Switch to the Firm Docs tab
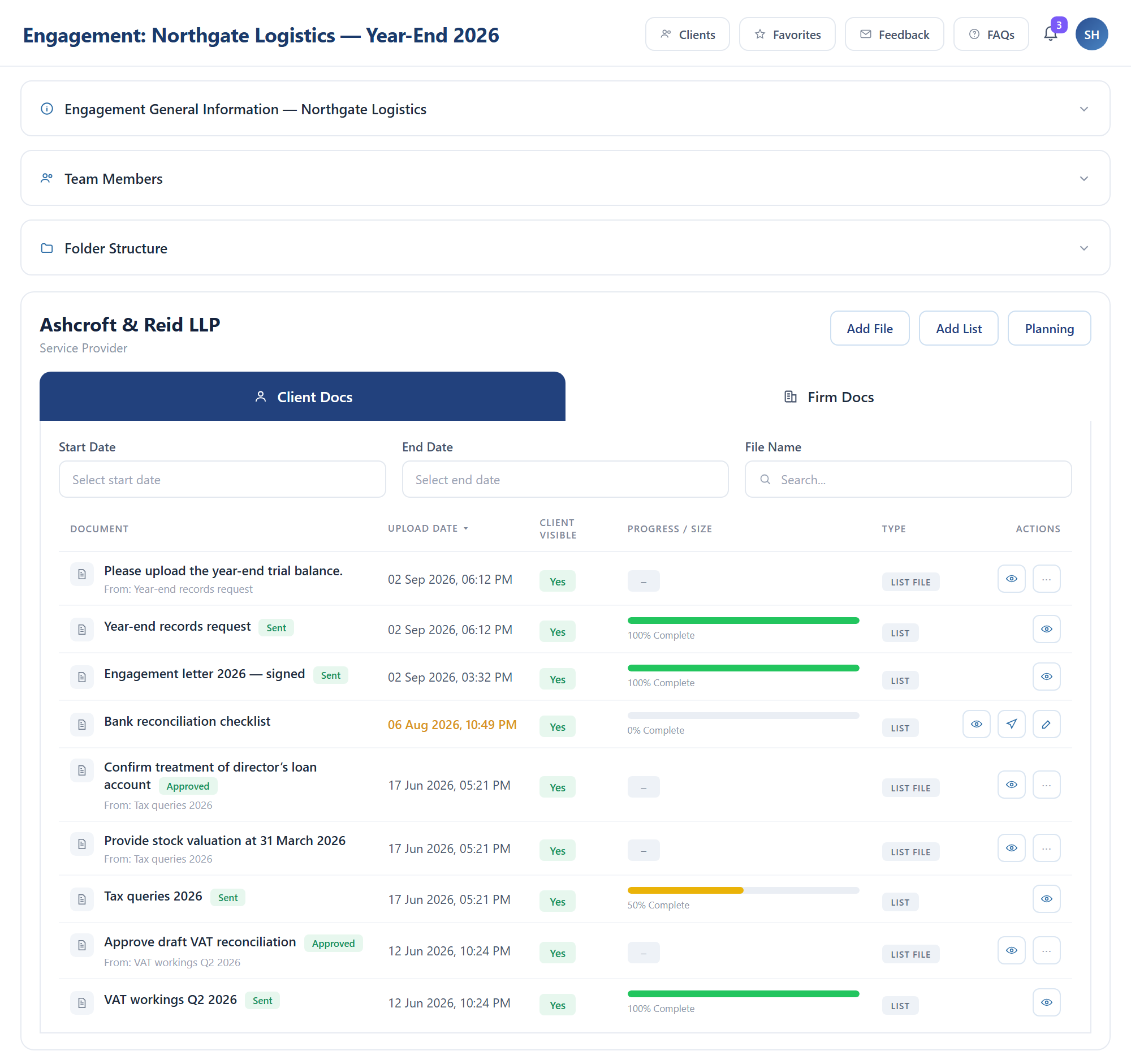The width and height of the screenshot is (1131, 1064). point(828,397)
